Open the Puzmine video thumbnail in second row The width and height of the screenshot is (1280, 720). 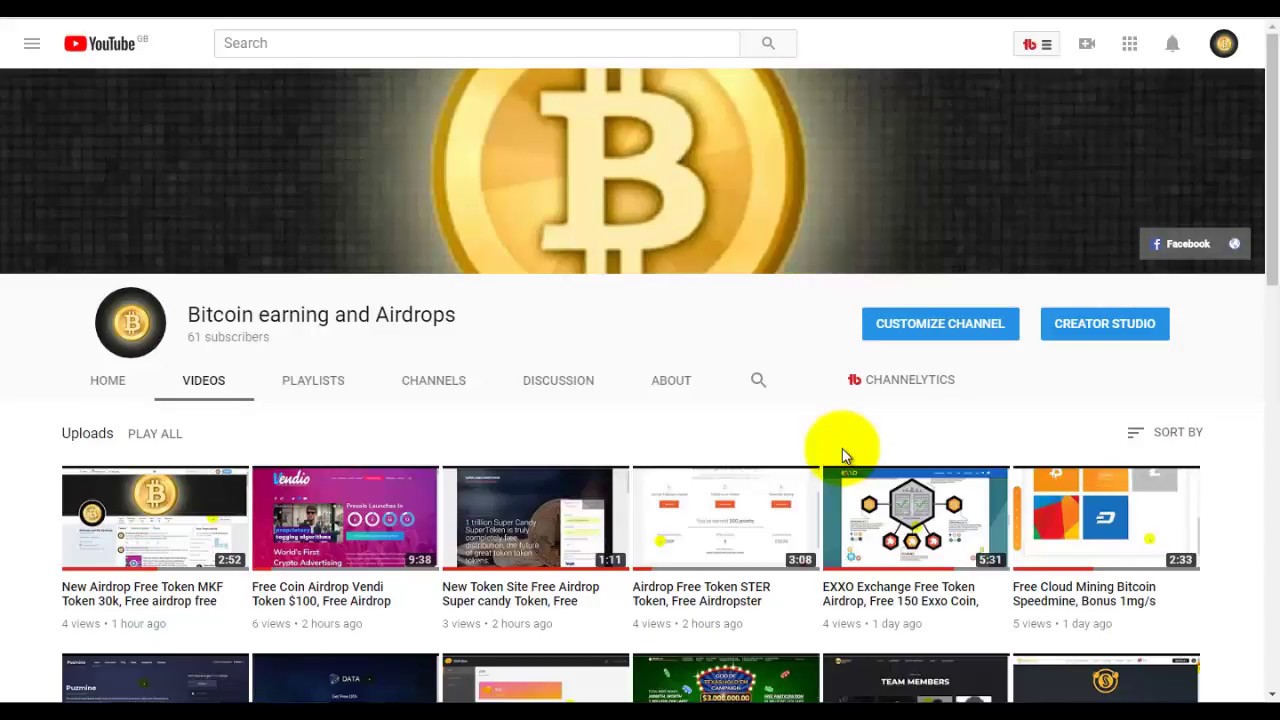(155, 678)
